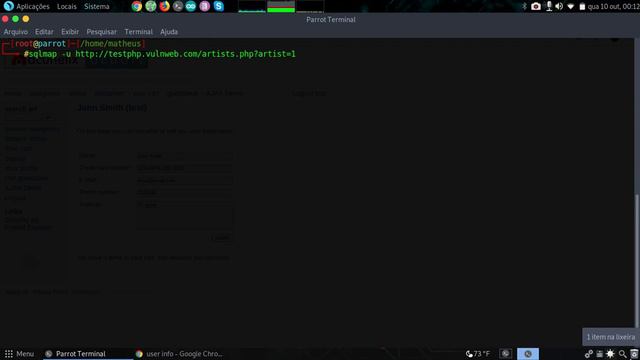Viewport: 640px width, 360px height.
Task: Launch Arduino IDE from top panel
Action: point(191,6)
